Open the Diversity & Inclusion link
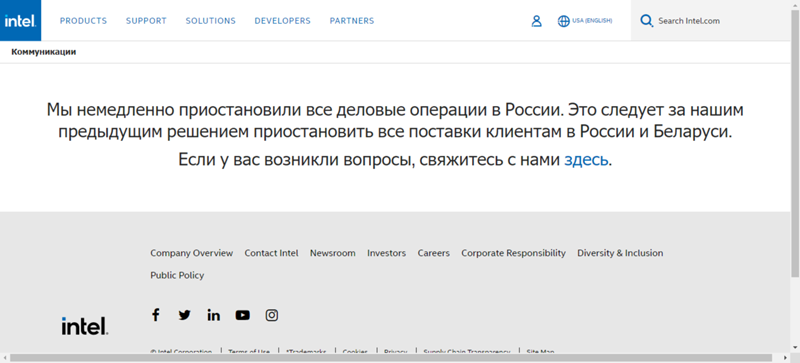 click(x=620, y=253)
